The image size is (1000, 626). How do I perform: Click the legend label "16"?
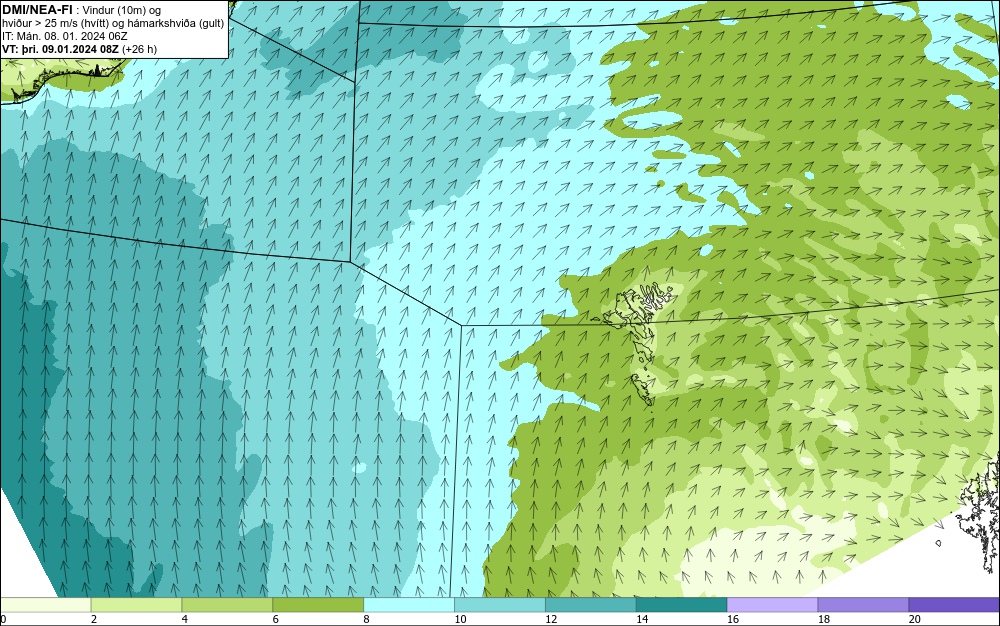tap(733, 619)
